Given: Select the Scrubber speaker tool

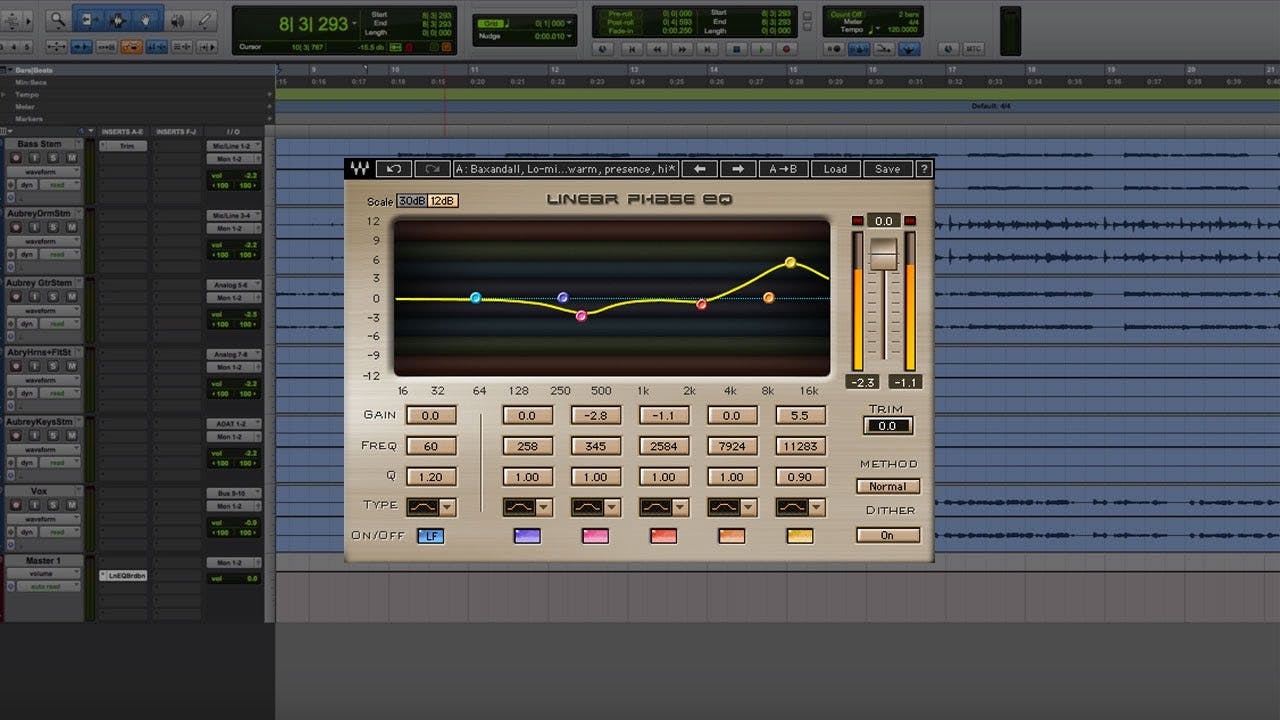Looking at the screenshot, I should point(177,19).
